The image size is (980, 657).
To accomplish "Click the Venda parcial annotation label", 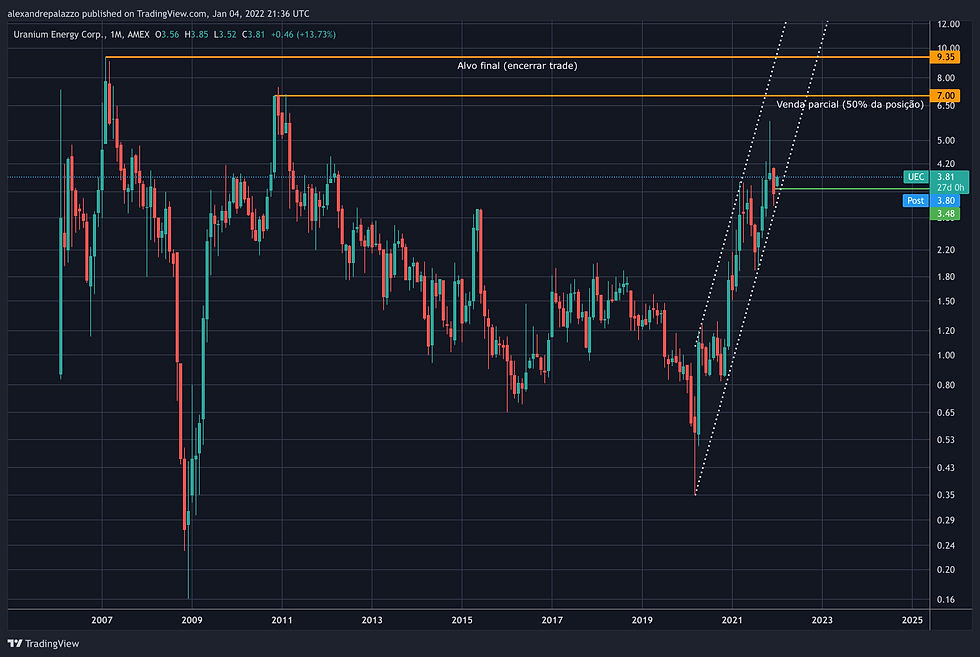I will [x=850, y=104].
